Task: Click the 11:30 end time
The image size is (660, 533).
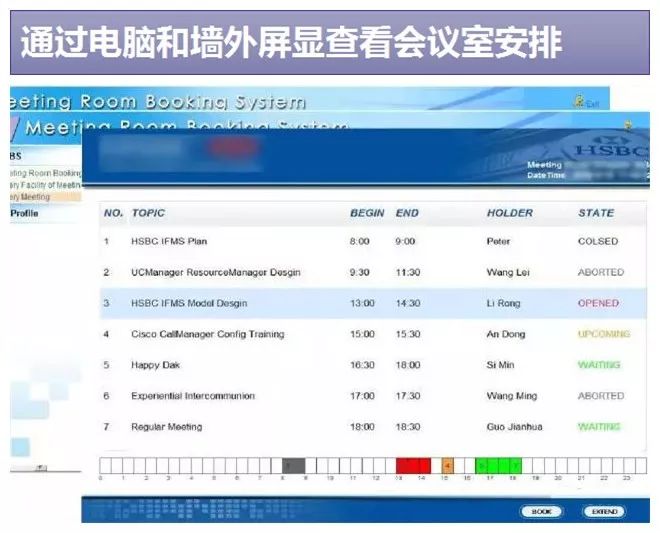Action: (407, 272)
